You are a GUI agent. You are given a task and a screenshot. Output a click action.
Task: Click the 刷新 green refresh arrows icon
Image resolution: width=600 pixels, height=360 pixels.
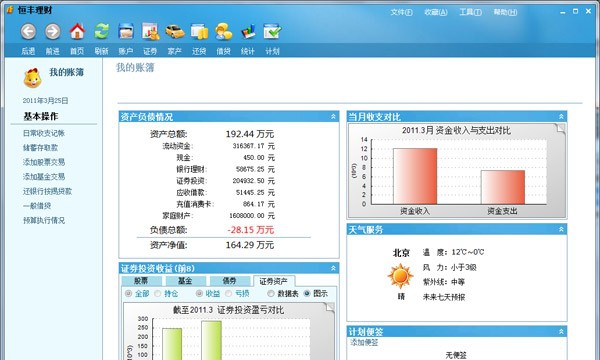[x=101, y=31]
